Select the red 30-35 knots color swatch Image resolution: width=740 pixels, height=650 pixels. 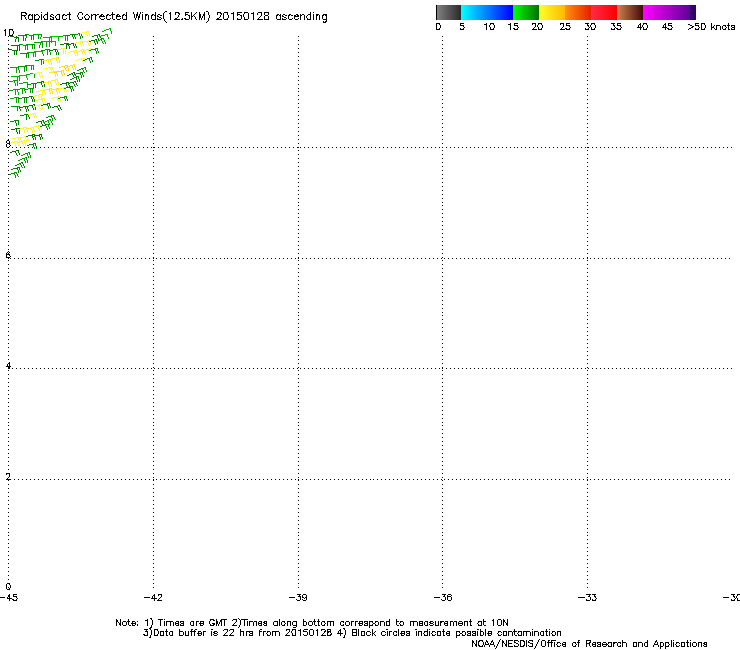pyautogui.click(x=604, y=12)
